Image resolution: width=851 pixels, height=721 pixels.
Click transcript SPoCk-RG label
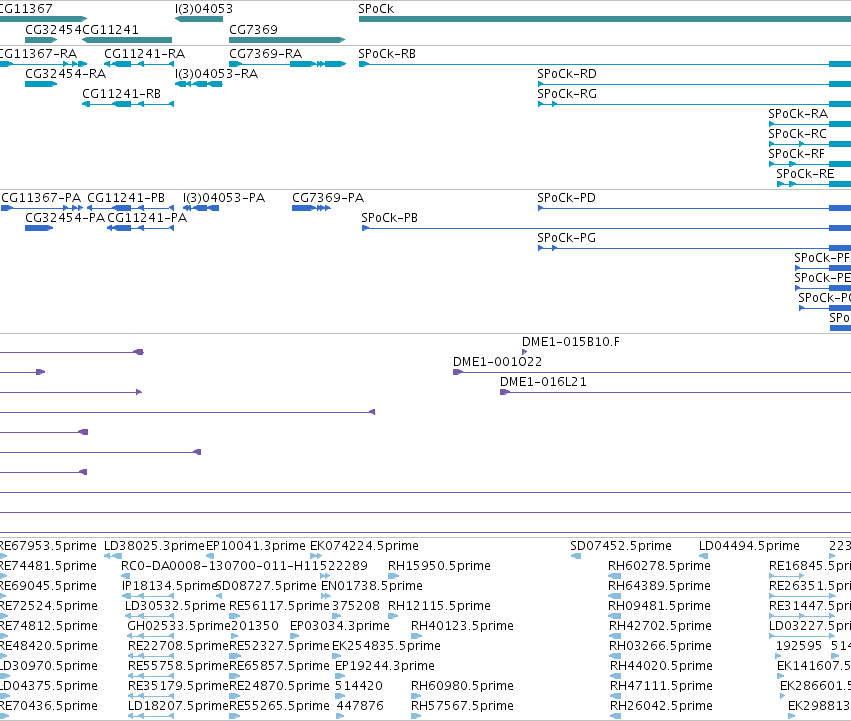coord(567,94)
